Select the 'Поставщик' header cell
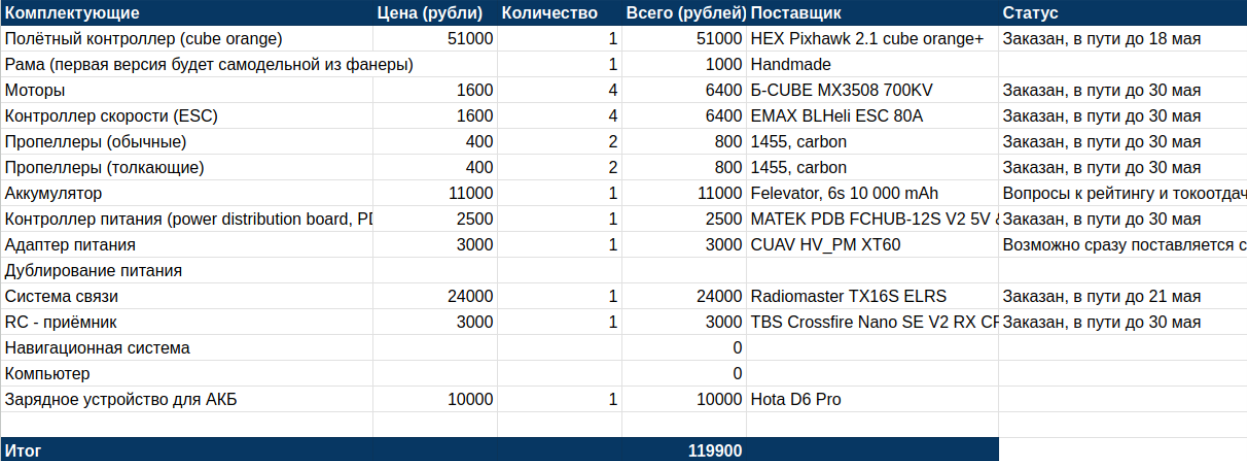 tap(872, 13)
